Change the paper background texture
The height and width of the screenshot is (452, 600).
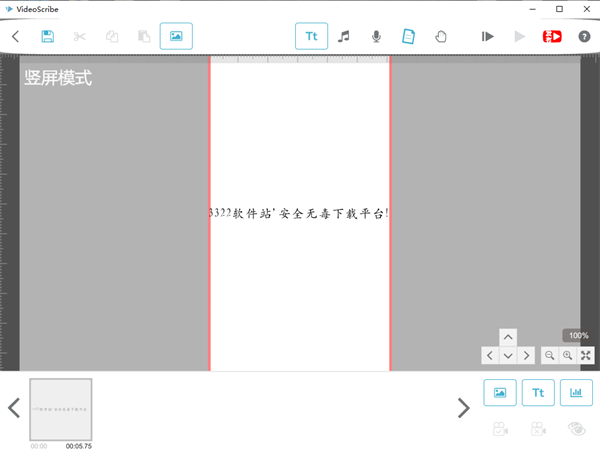click(x=408, y=36)
